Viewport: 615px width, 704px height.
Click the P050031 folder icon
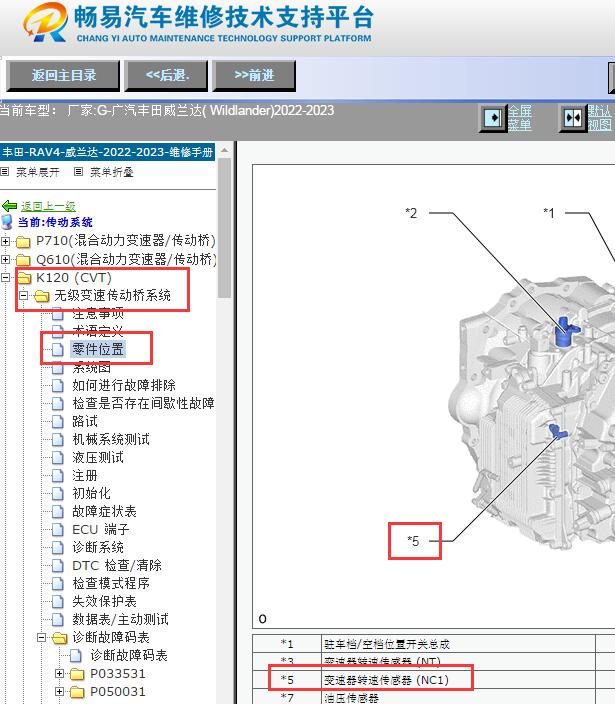point(78,692)
